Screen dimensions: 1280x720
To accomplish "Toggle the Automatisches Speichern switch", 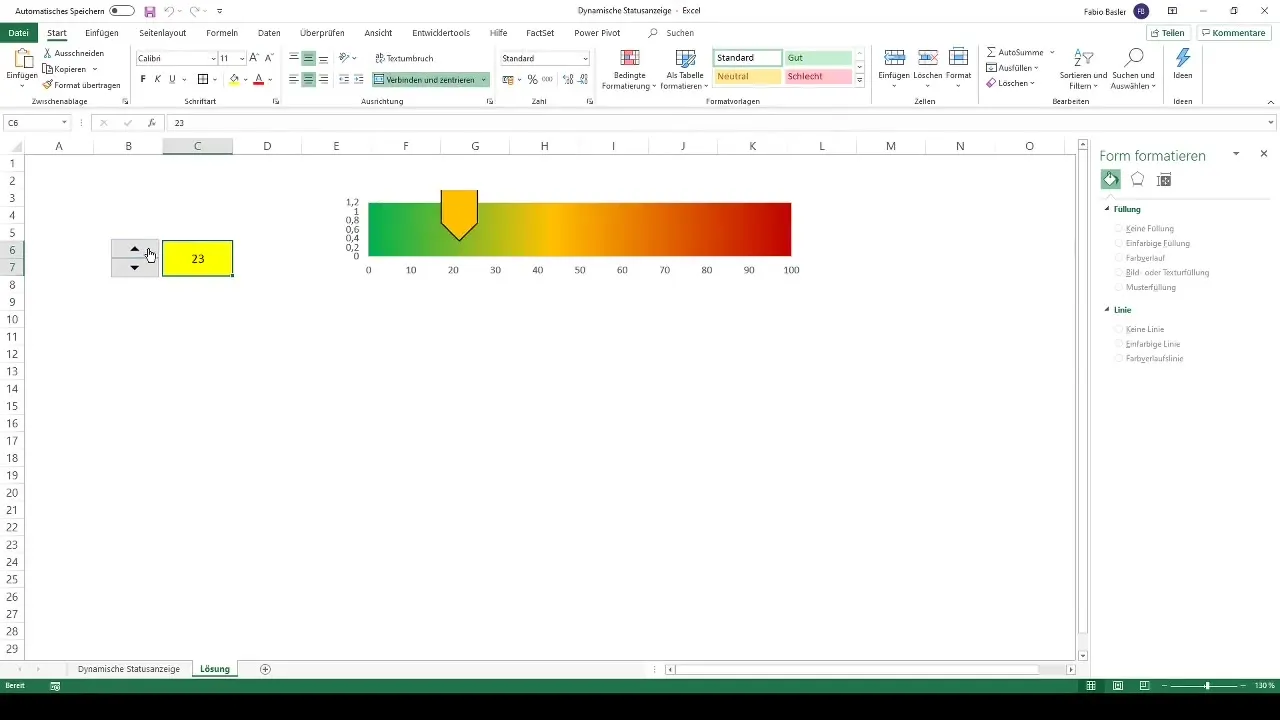I will (x=122, y=11).
